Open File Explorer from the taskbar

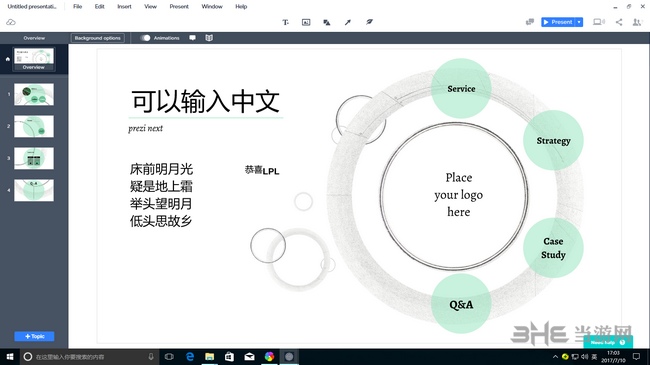(x=210, y=357)
